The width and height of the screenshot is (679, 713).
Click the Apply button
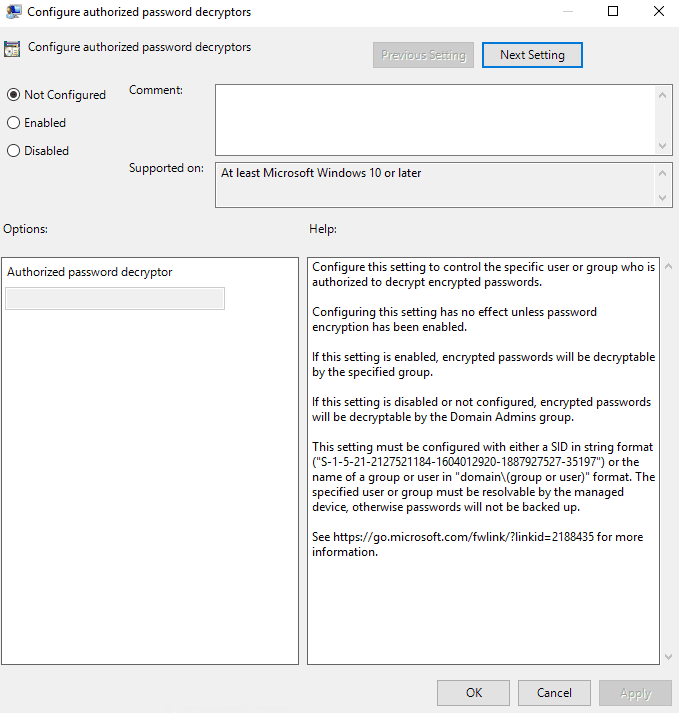click(x=635, y=692)
